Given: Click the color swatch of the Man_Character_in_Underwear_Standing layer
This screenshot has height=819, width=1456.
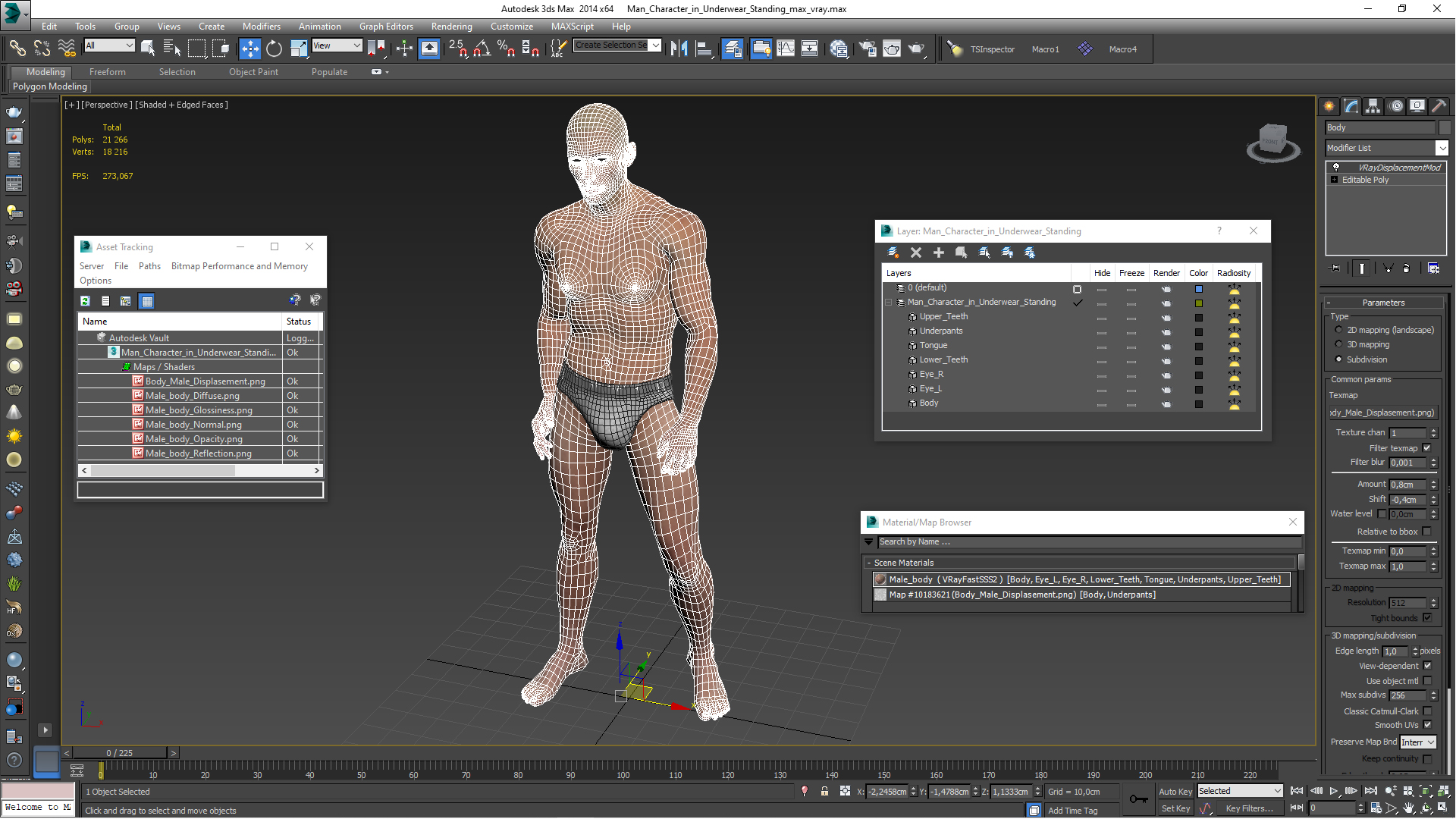Looking at the screenshot, I should click(x=1199, y=303).
